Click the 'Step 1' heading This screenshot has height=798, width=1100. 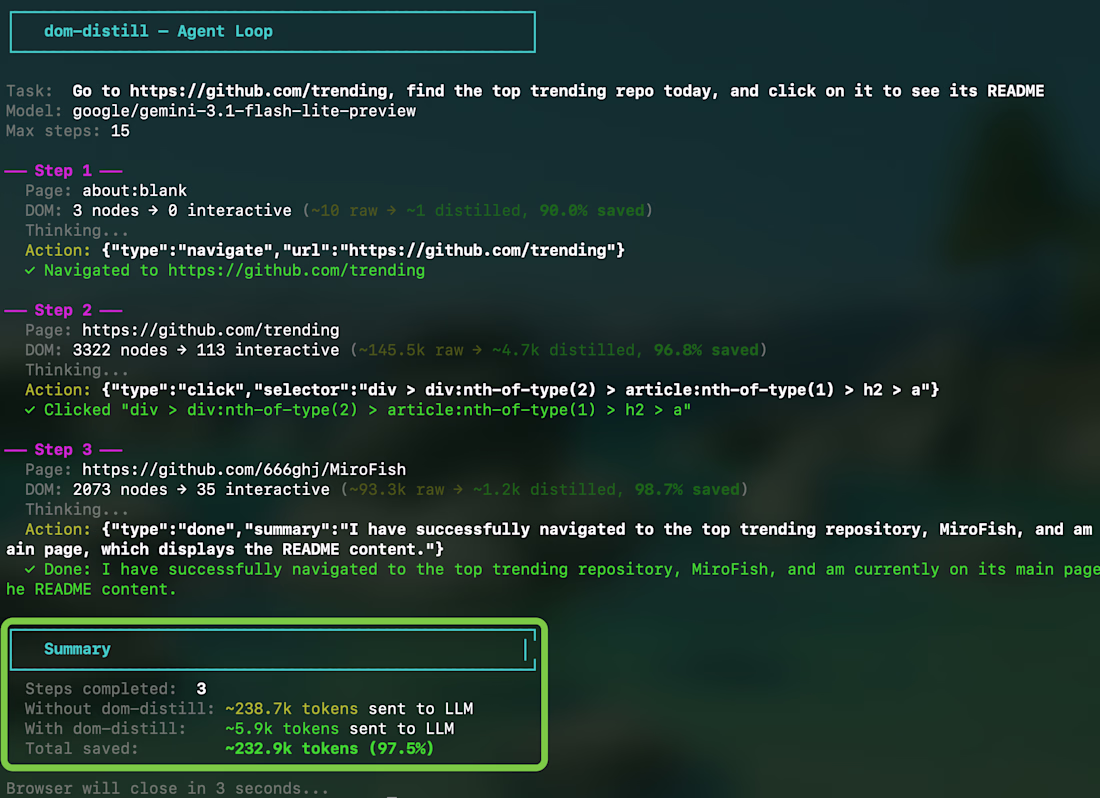click(x=63, y=170)
